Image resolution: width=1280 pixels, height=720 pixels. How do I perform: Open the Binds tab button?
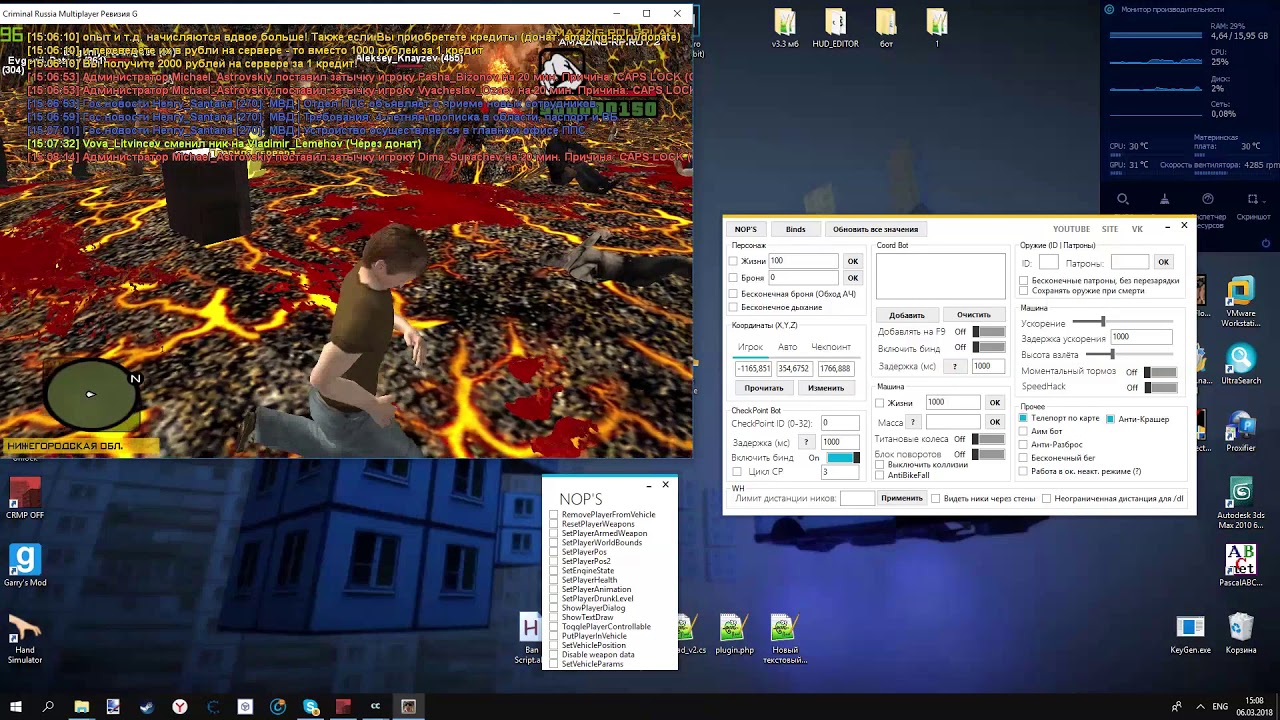[x=795, y=229]
